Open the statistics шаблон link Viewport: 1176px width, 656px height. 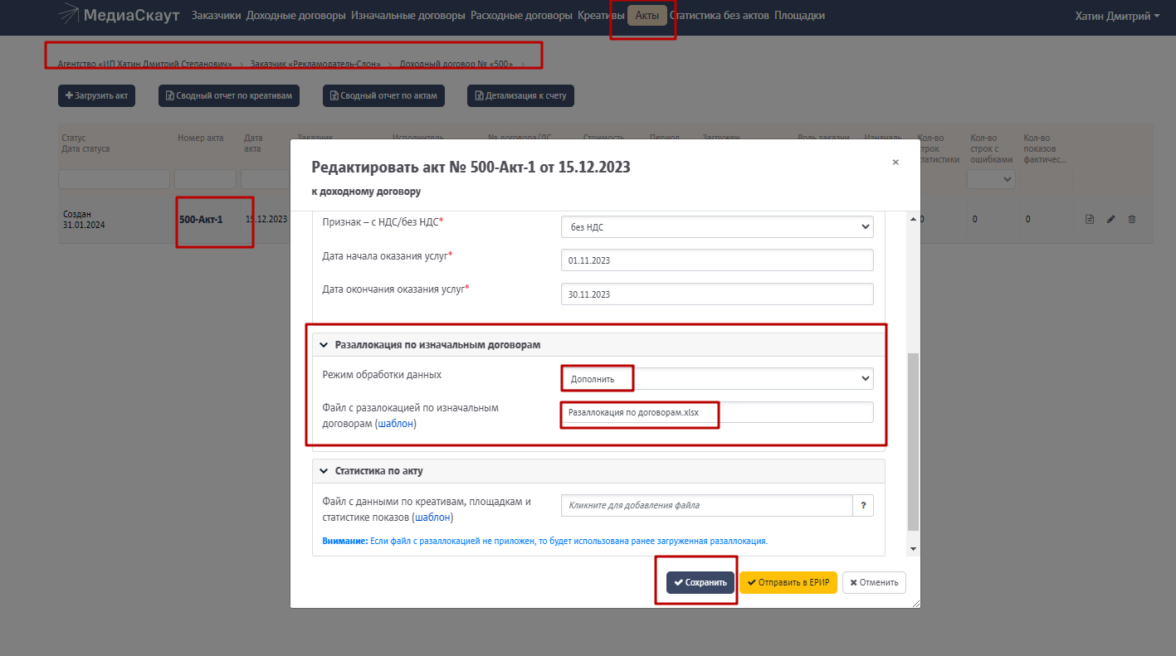[433, 517]
